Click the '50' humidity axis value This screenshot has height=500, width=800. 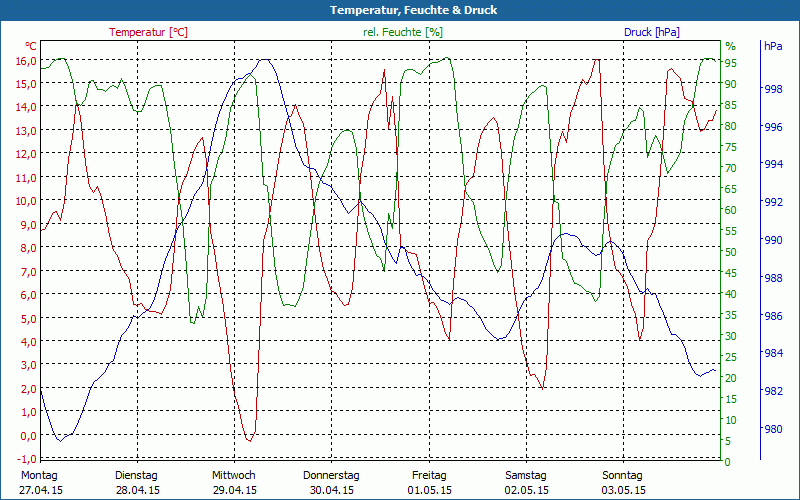[x=731, y=252]
